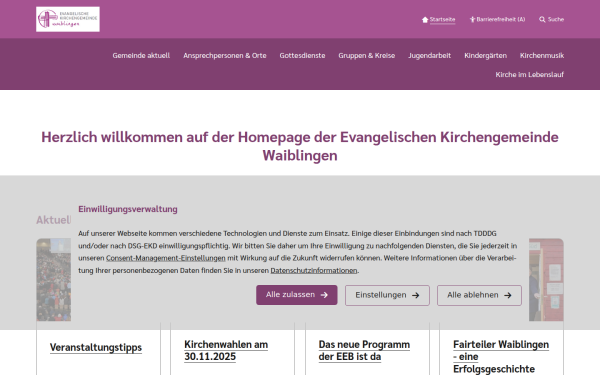Open the Kirchenmusik menu
This screenshot has height=375, width=600.
(542, 55)
